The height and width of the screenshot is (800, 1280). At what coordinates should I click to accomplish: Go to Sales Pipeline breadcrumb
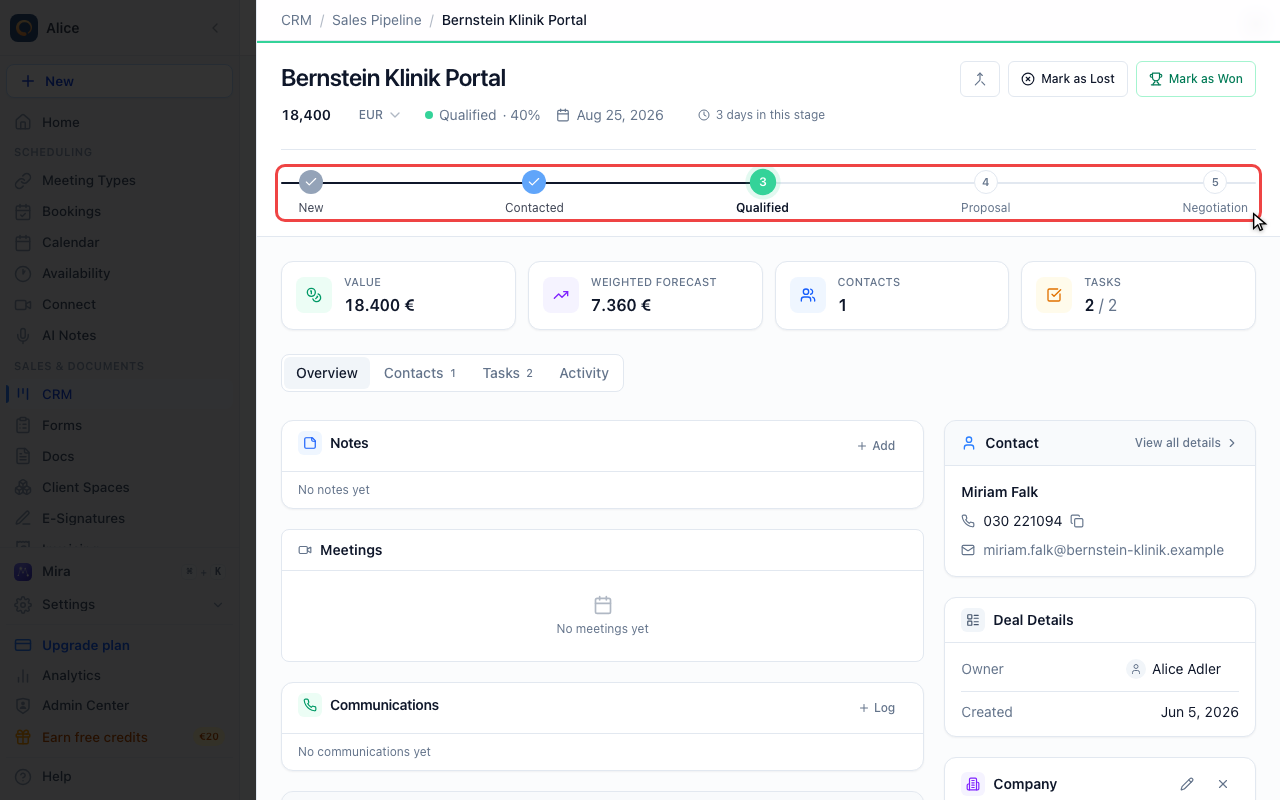click(376, 20)
